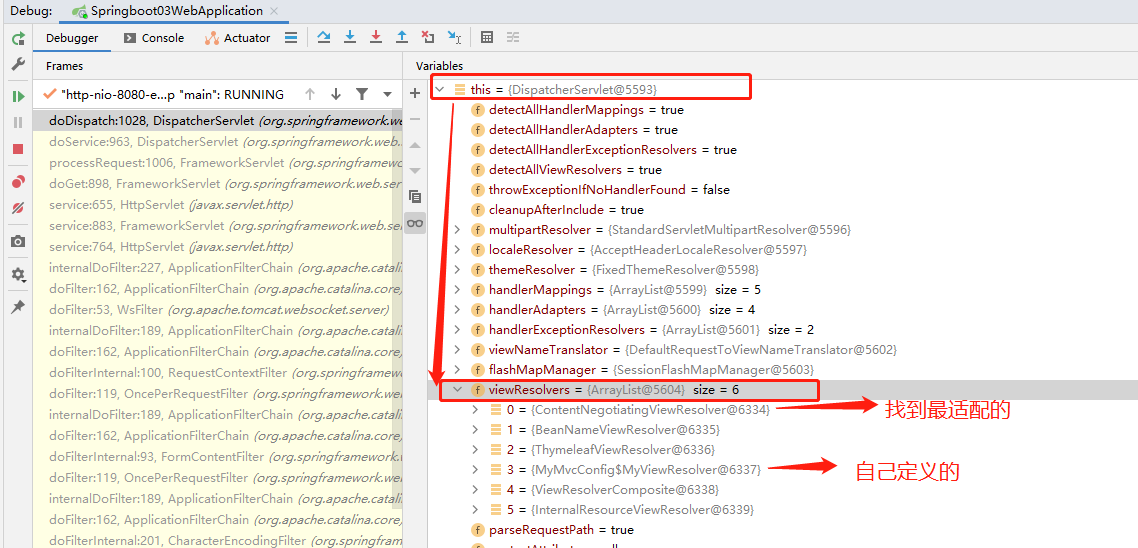
Task: Toggle show watches glasses icon
Action: 415,223
